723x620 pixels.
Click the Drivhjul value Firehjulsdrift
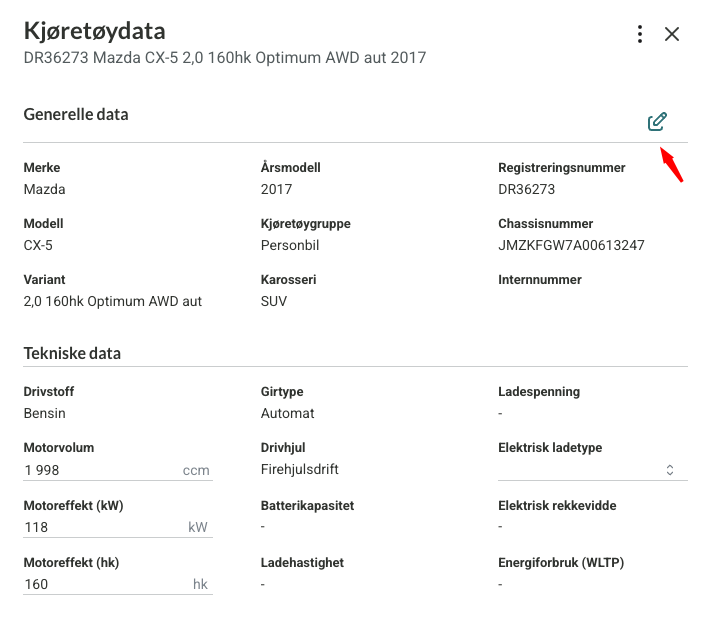(x=299, y=469)
